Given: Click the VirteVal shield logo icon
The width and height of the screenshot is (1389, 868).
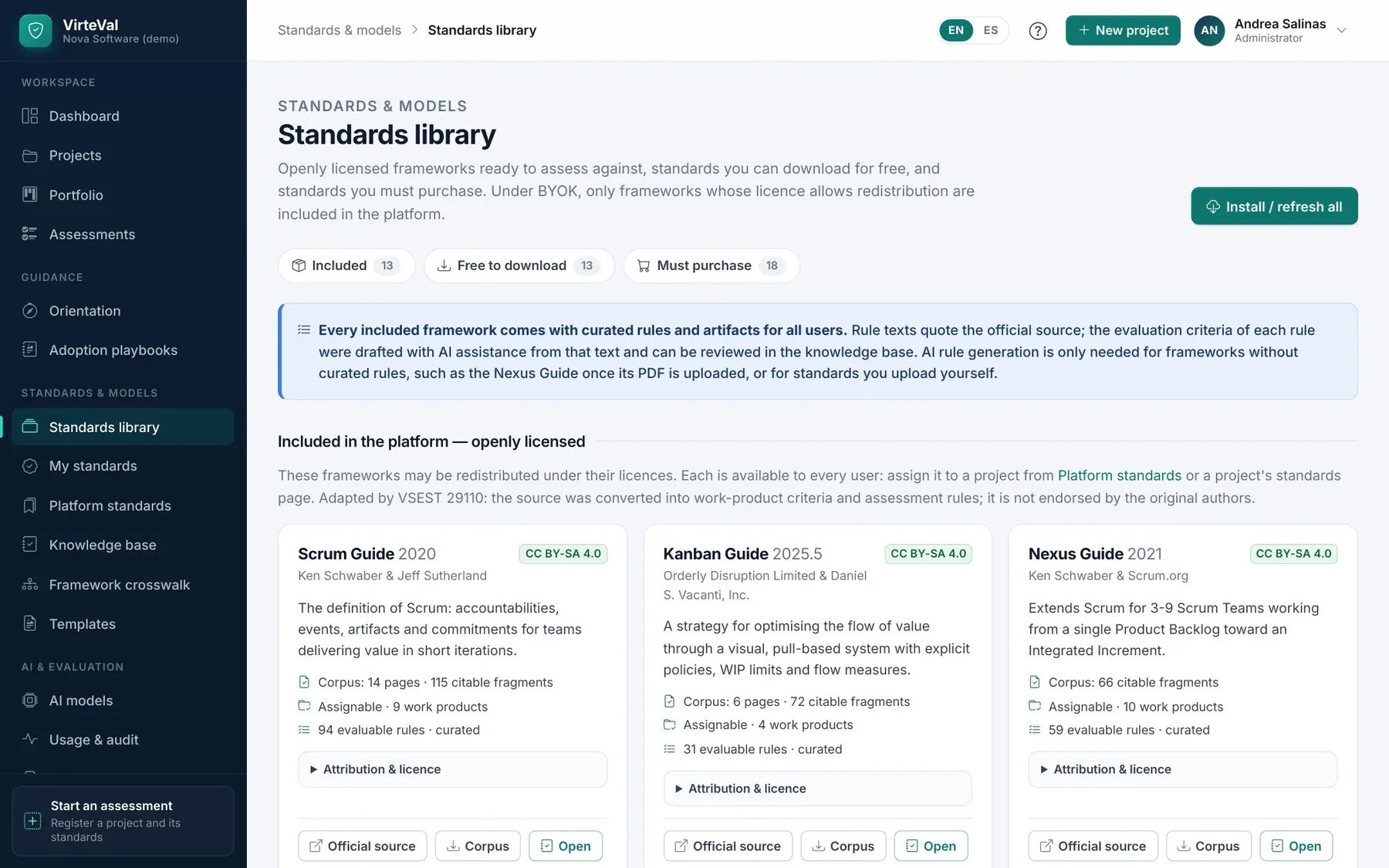Looking at the screenshot, I should point(35,31).
